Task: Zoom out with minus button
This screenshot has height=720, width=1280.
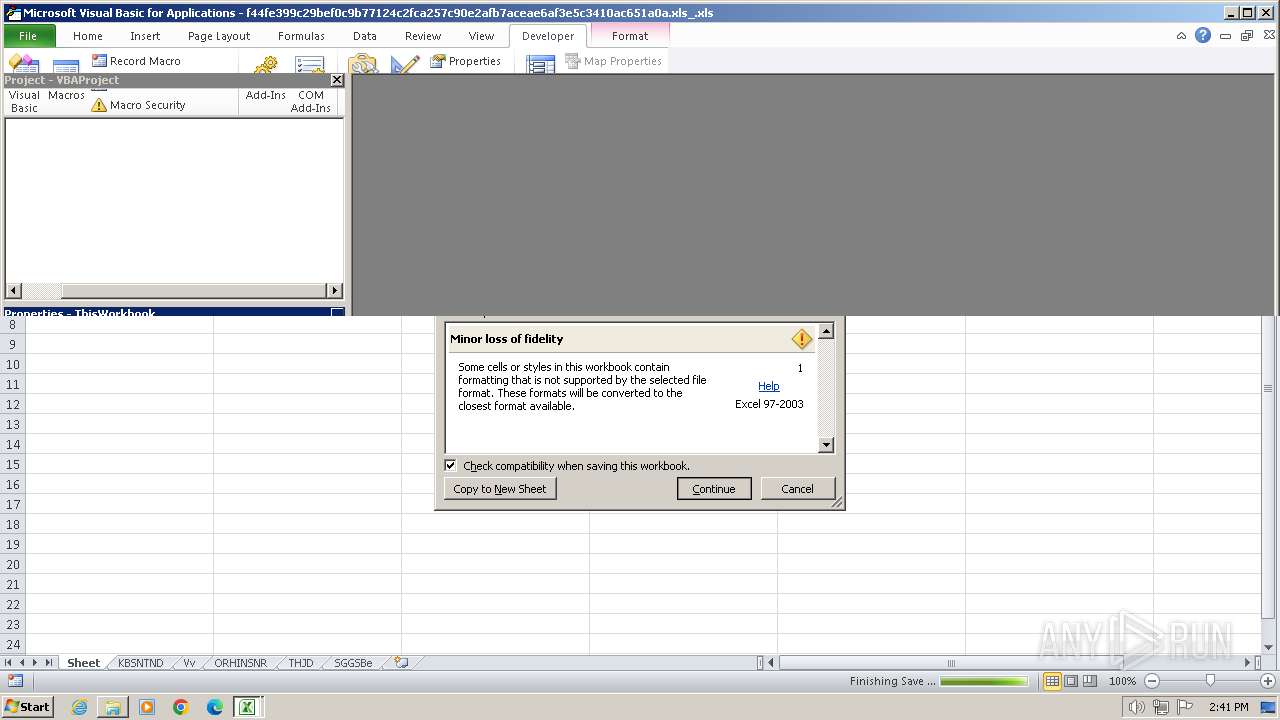Action: [x=1152, y=681]
